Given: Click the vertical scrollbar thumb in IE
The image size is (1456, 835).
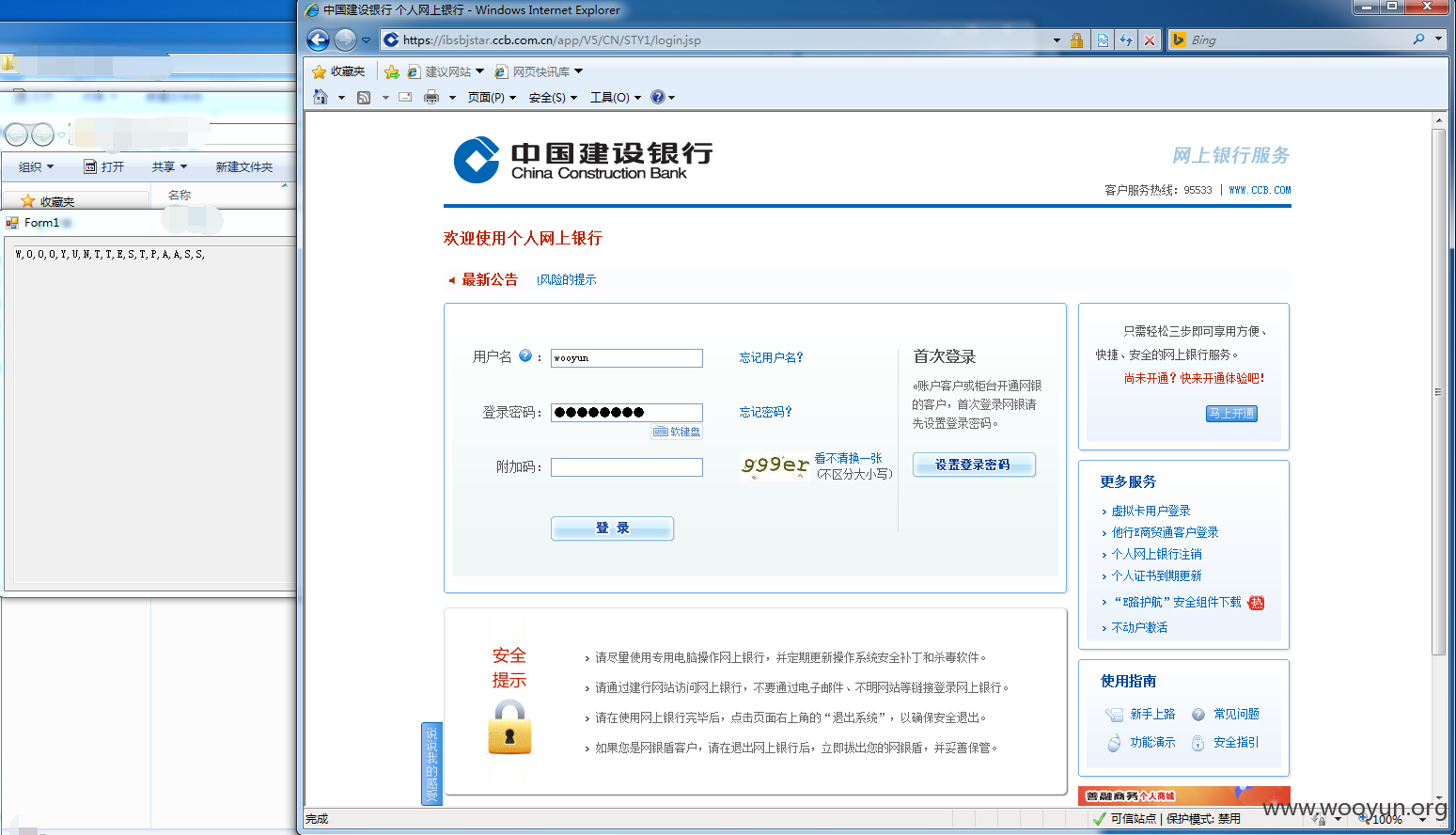Looking at the screenshot, I should (1438, 392).
